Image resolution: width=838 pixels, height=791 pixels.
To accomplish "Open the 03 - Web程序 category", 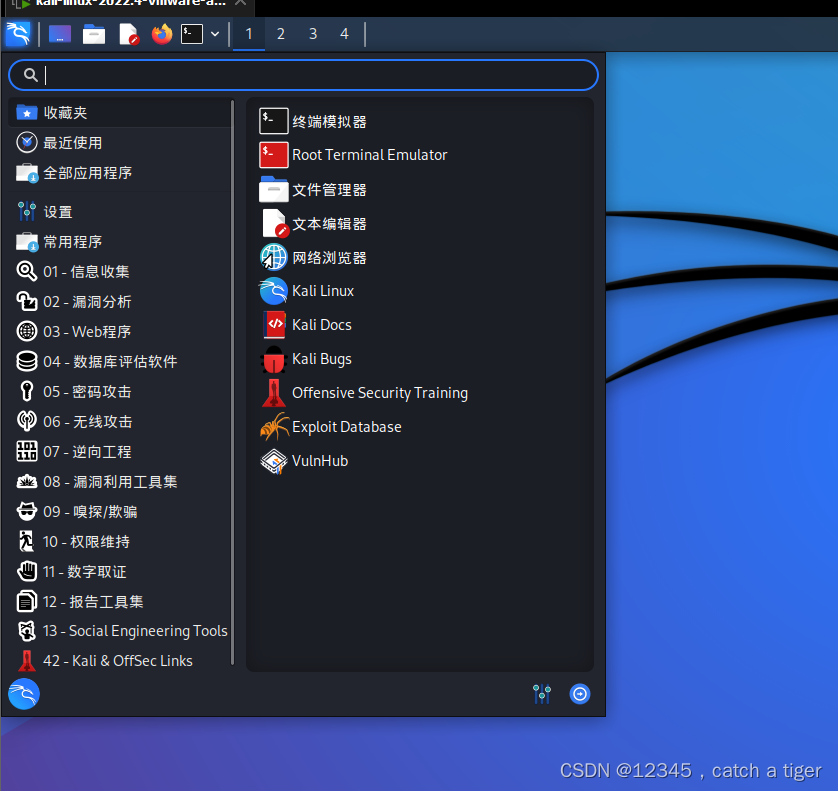I will (x=120, y=331).
